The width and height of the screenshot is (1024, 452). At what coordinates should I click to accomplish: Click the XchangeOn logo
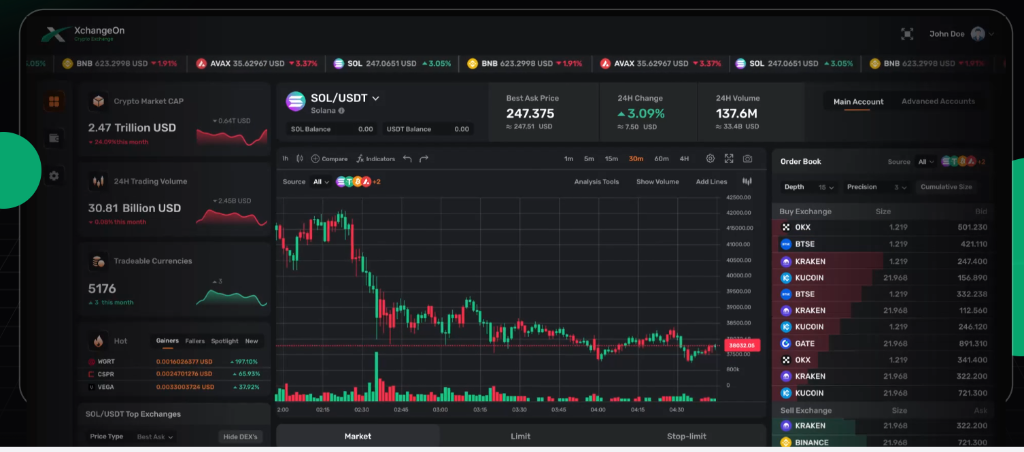click(x=83, y=33)
